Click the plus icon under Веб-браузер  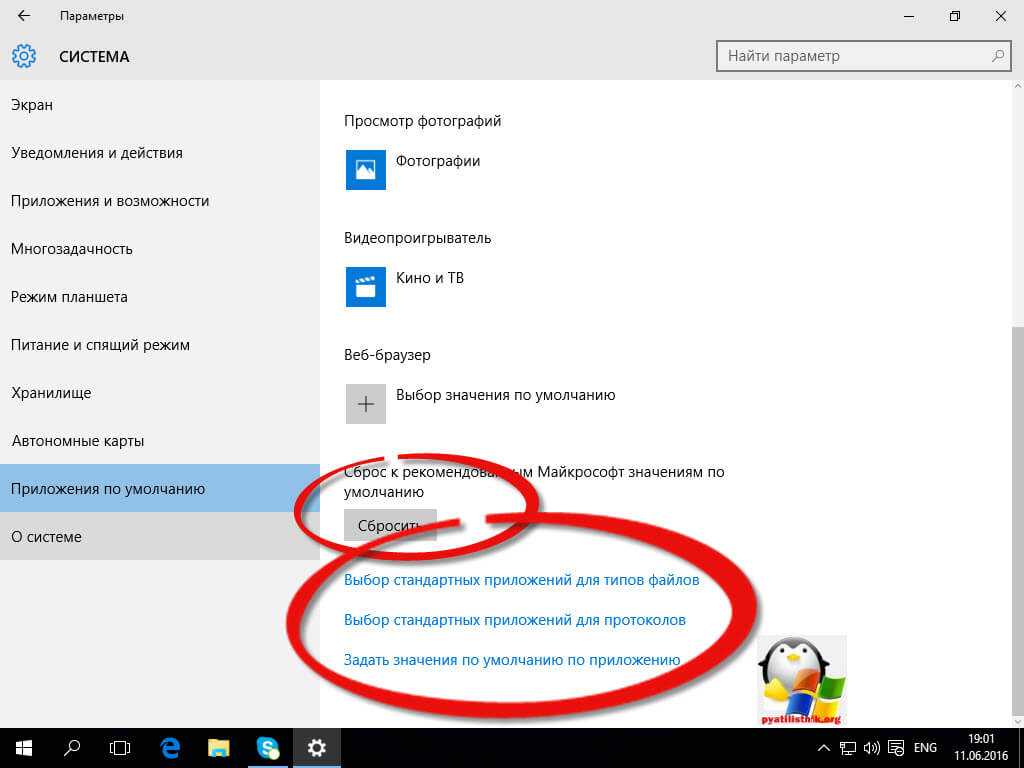click(365, 403)
